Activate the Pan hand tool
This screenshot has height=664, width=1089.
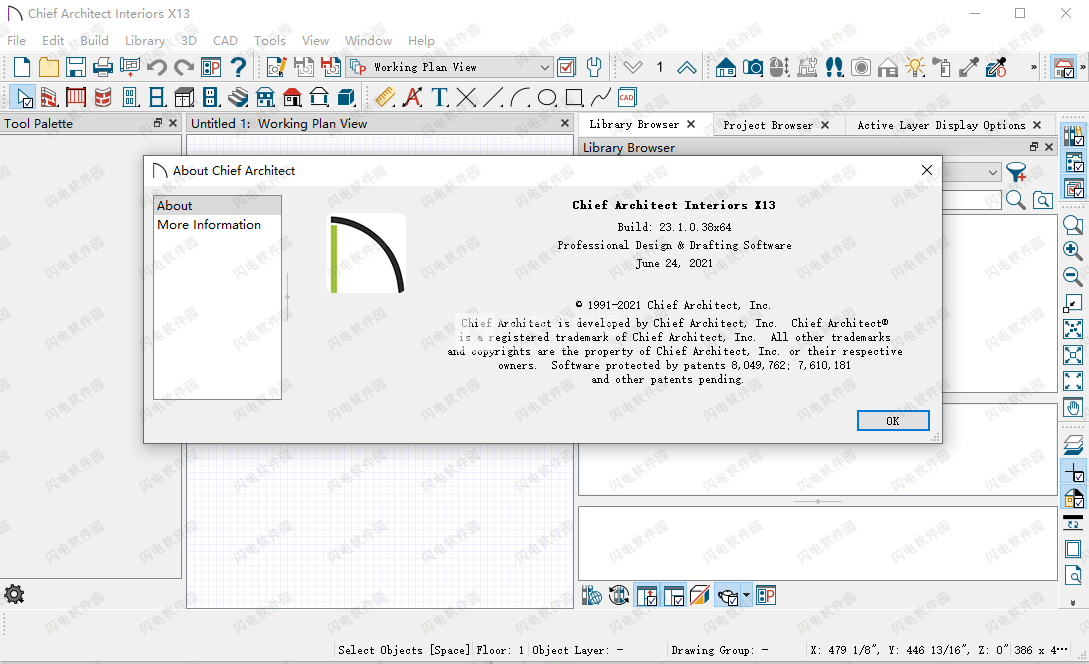point(1073,407)
